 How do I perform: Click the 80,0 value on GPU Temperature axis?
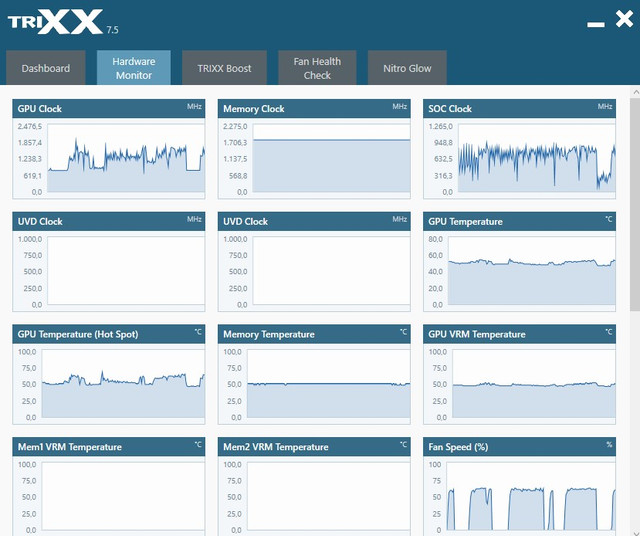(436, 239)
